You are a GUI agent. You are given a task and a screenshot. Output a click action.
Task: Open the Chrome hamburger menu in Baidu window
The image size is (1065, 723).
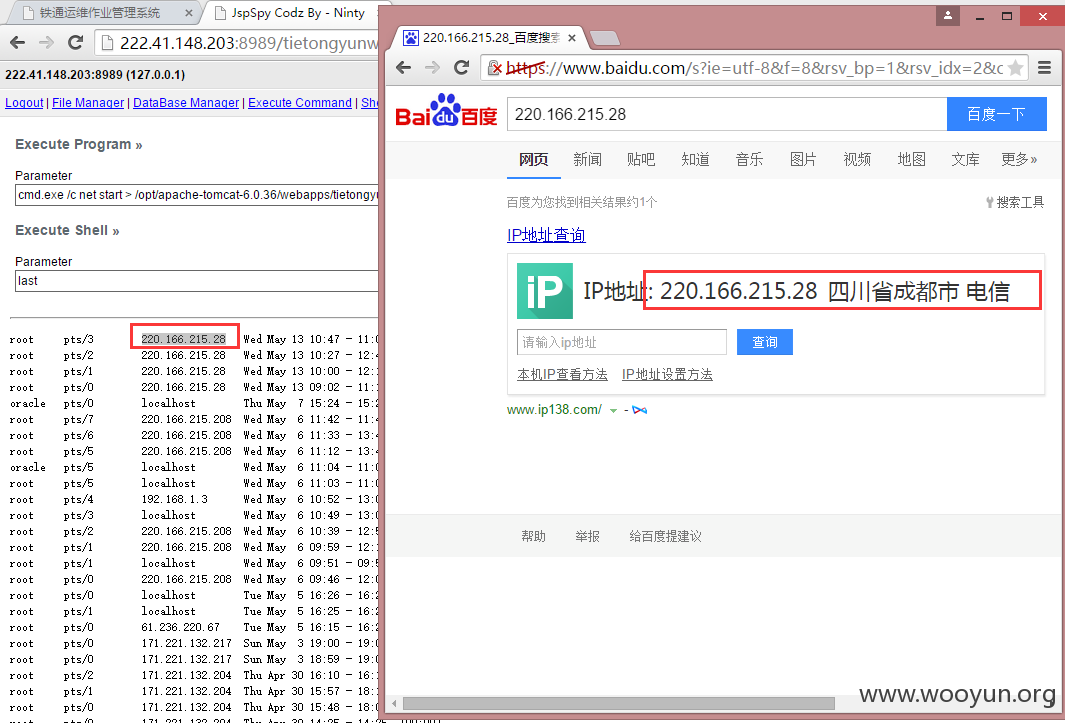click(1045, 67)
